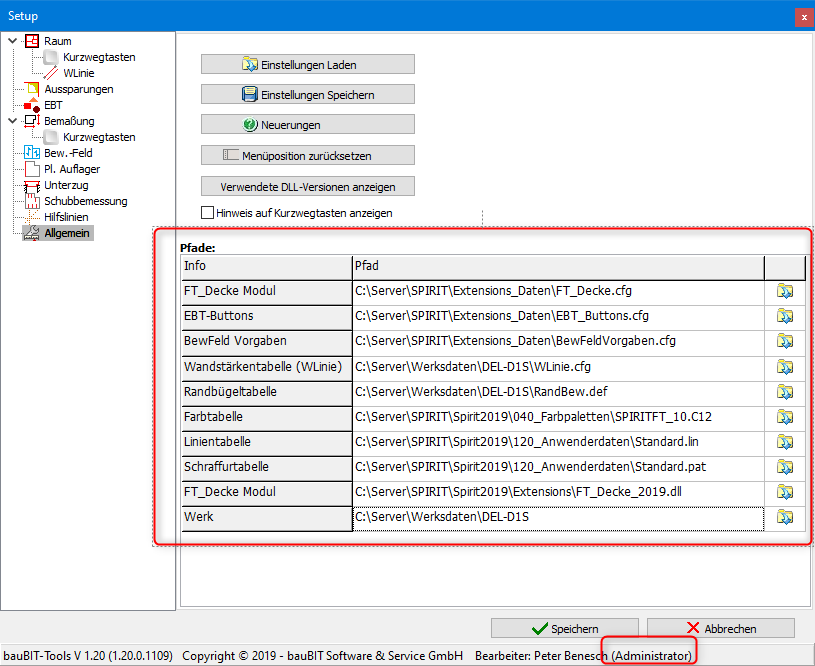Open Neuerungen button
The width and height of the screenshot is (815, 666).
pos(308,125)
